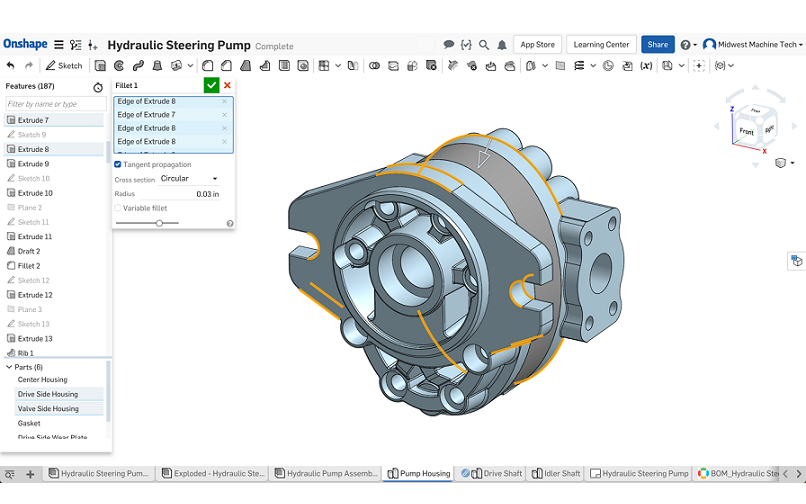The width and height of the screenshot is (806, 504).
Task: Click the frame/selection tool icon
Action: pyautogui.click(x=699, y=65)
